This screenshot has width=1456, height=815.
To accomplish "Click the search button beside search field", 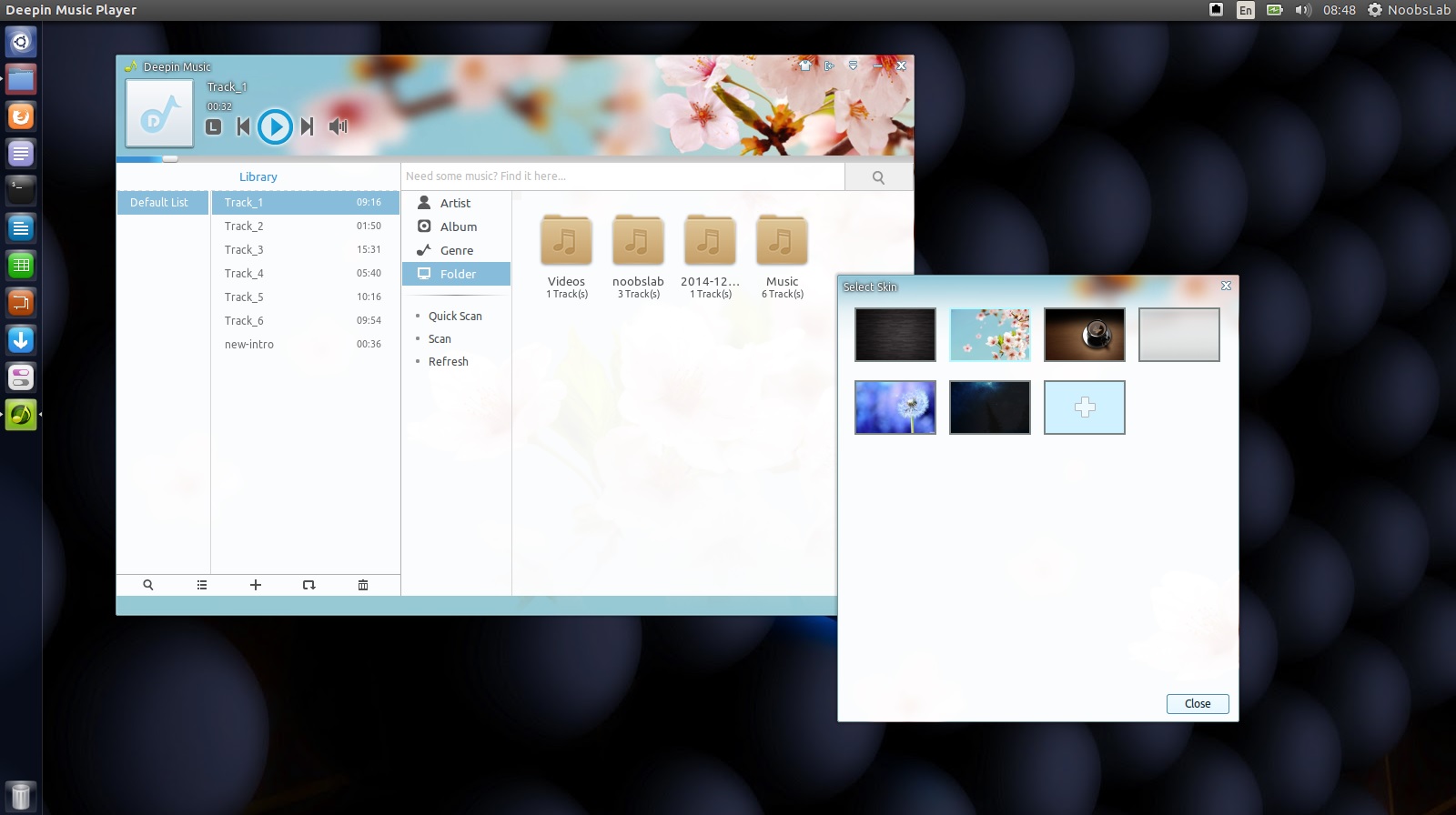I will 878,177.
